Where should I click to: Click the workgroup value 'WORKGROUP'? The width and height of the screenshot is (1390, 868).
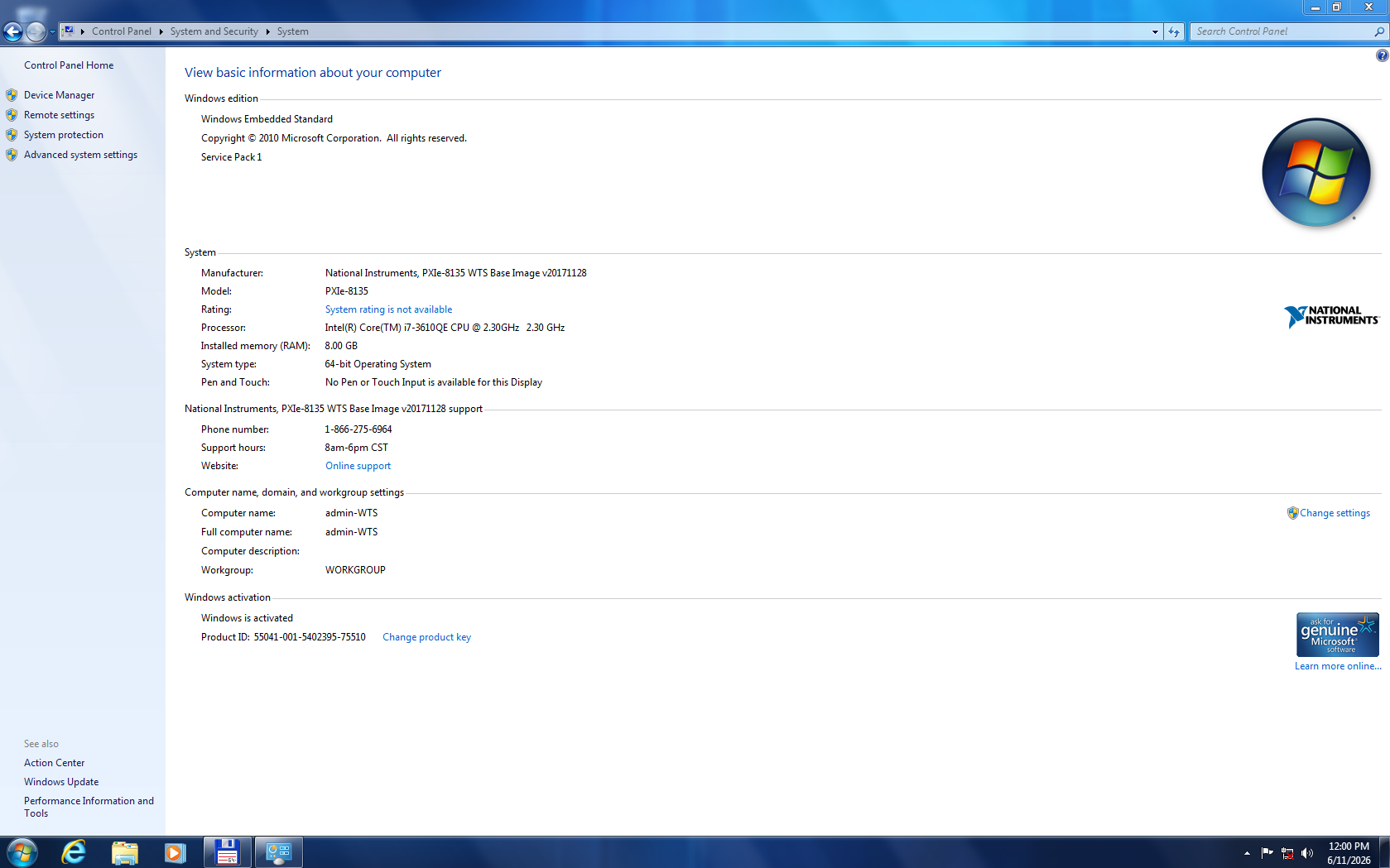(x=355, y=570)
